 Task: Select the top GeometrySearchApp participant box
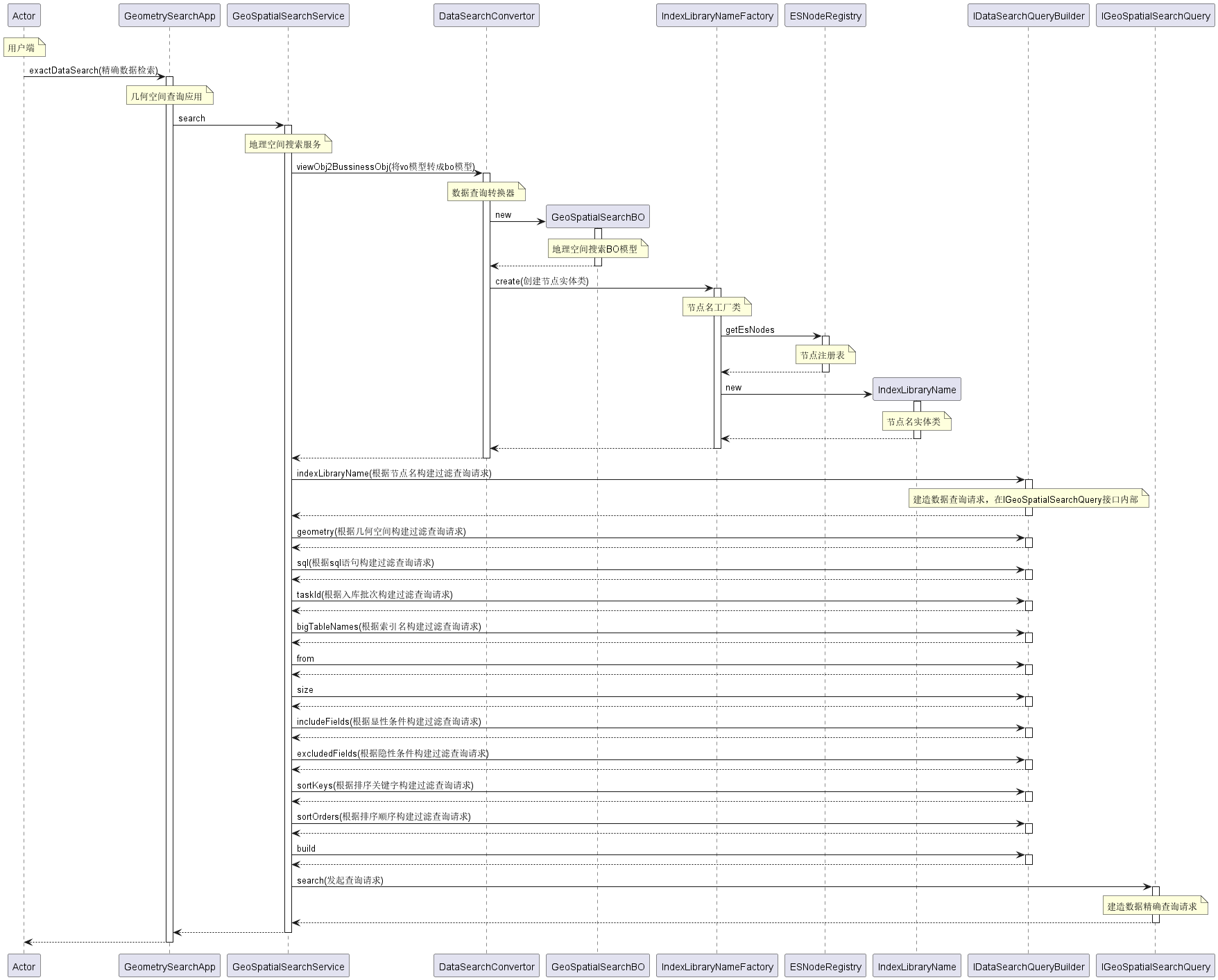[169, 16]
